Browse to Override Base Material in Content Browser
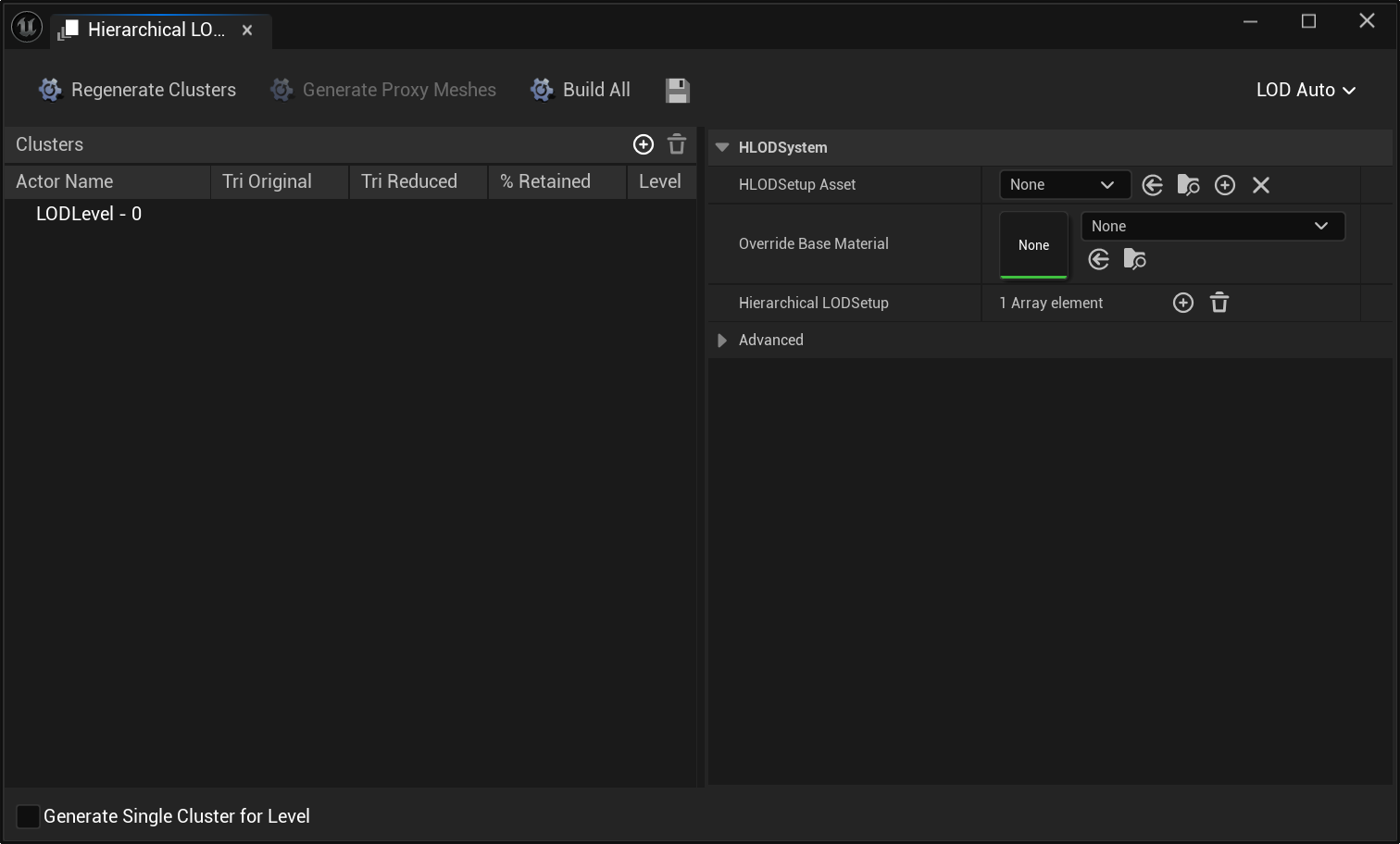The height and width of the screenshot is (844, 1400). coord(1134,259)
